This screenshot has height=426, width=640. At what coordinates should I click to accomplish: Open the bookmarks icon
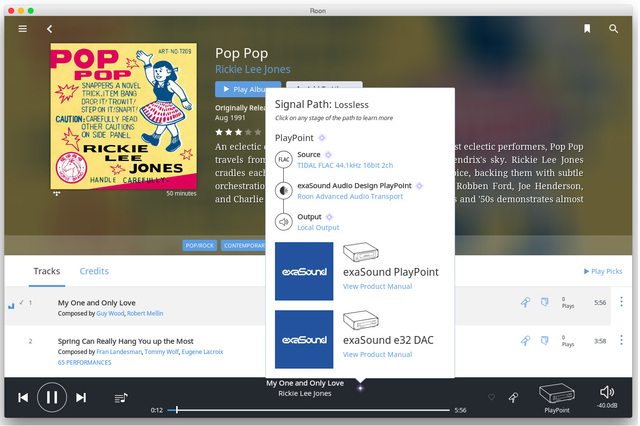point(587,29)
